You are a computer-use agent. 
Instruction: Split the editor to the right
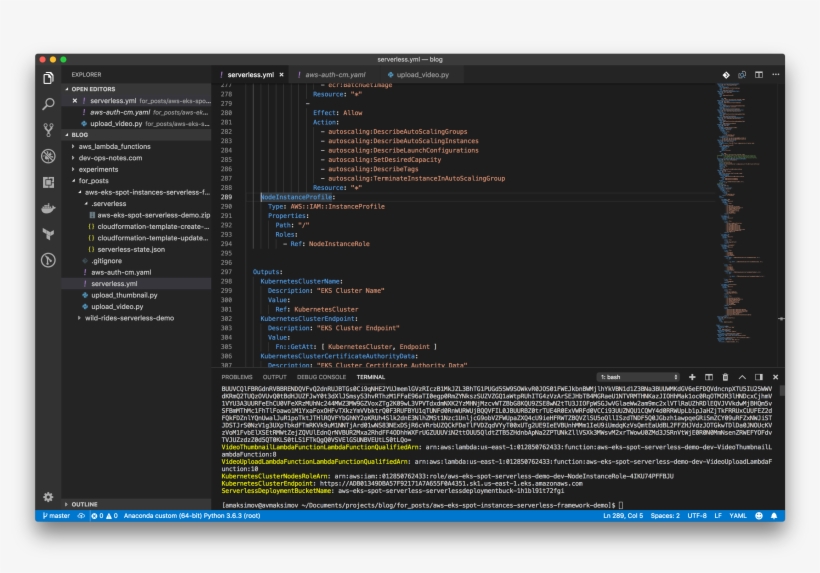click(x=759, y=75)
